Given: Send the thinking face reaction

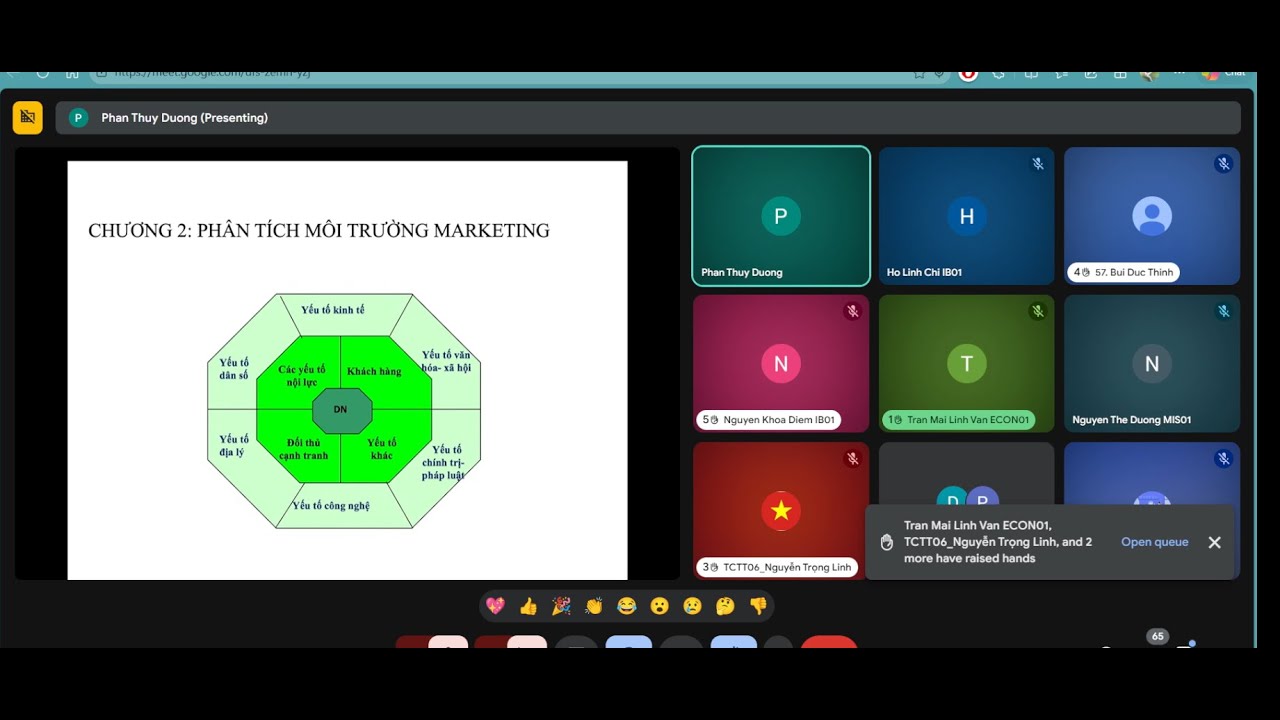Looking at the screenshot, I should [725, 606].
